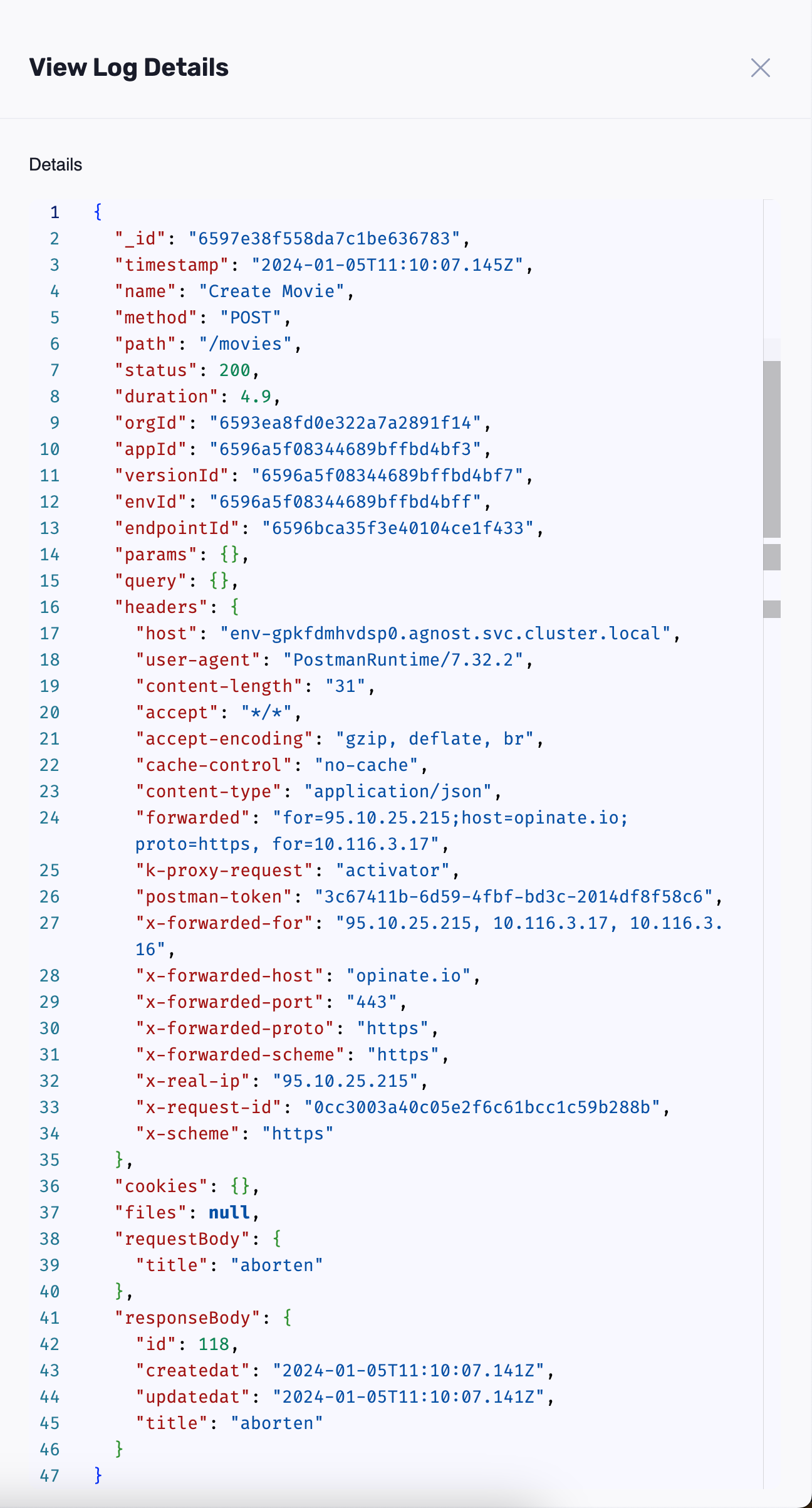This screenshot has height=1508, width=812.
Task: Click the closing brace on line 47
Action: 98,1475
